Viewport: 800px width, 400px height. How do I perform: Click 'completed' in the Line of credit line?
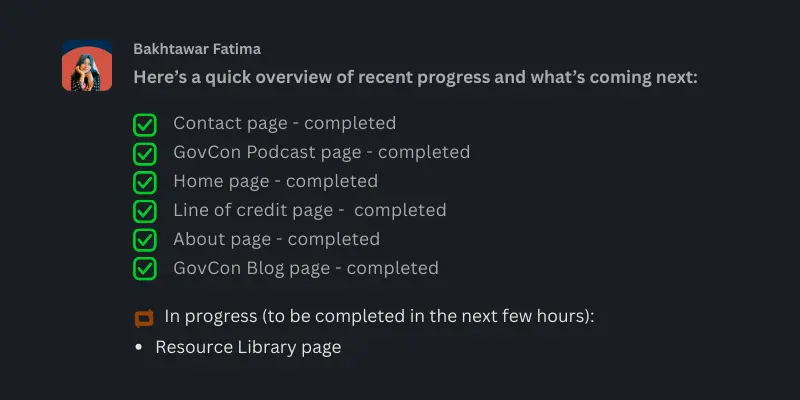click(x=400, y=210)
